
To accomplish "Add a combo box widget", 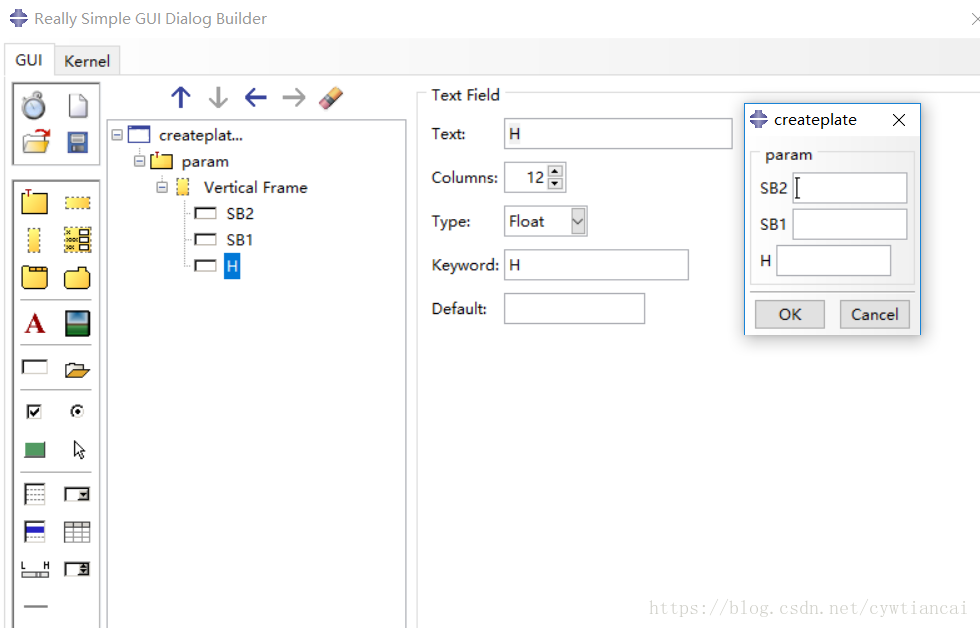I will 78,494.
